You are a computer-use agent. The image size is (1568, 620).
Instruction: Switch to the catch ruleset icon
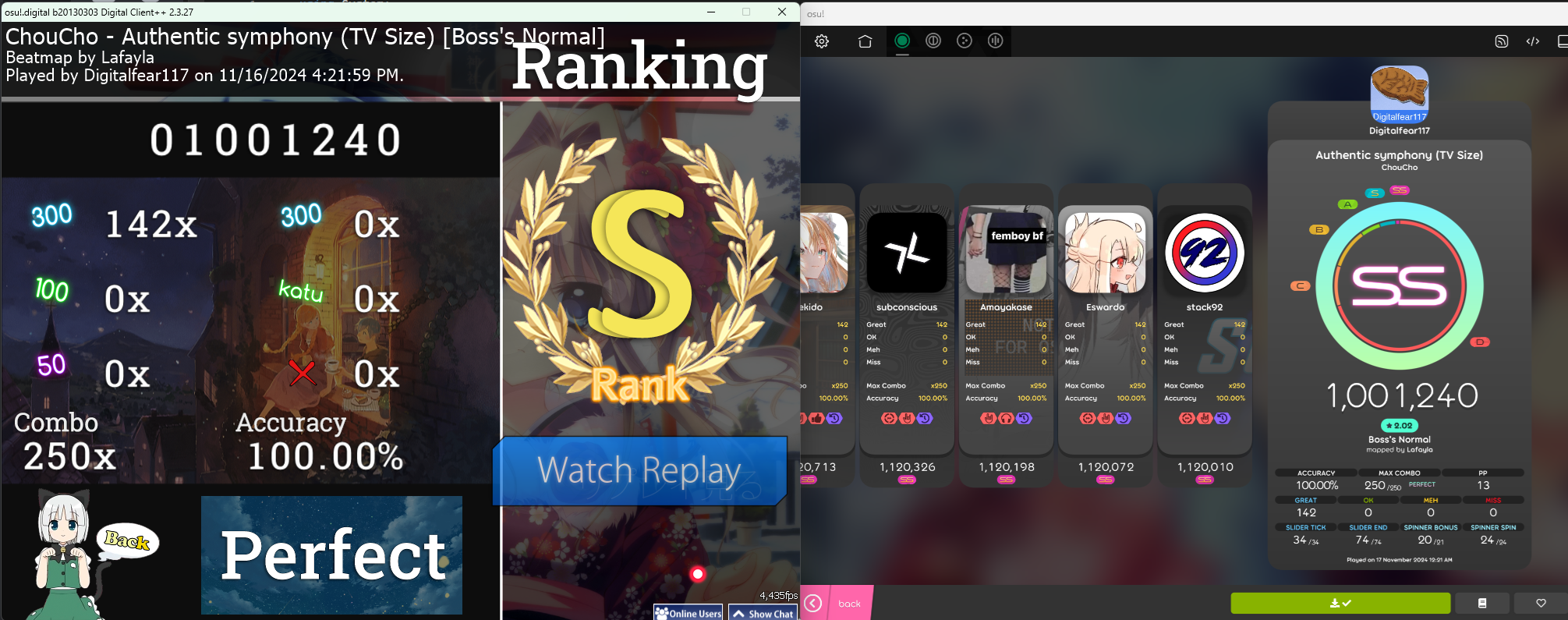(965, 41)
